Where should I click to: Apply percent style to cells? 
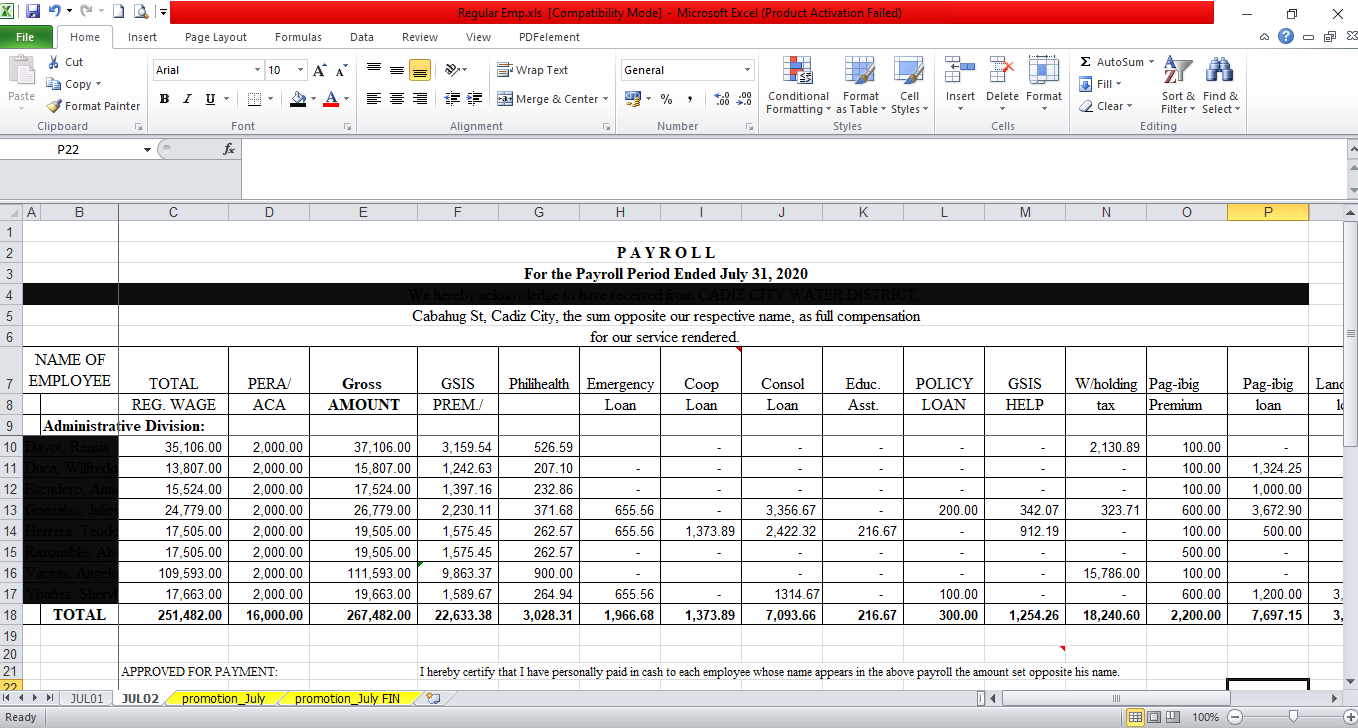(666, 99)
